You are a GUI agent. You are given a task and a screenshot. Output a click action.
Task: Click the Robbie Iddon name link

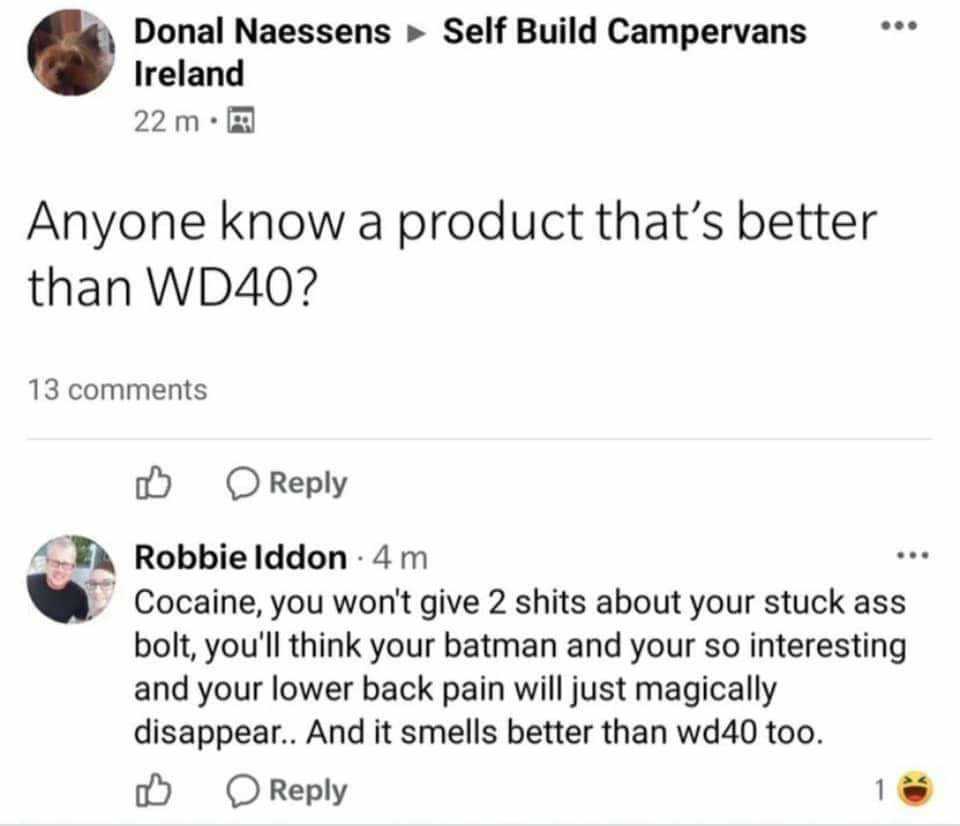click(240, 557)
